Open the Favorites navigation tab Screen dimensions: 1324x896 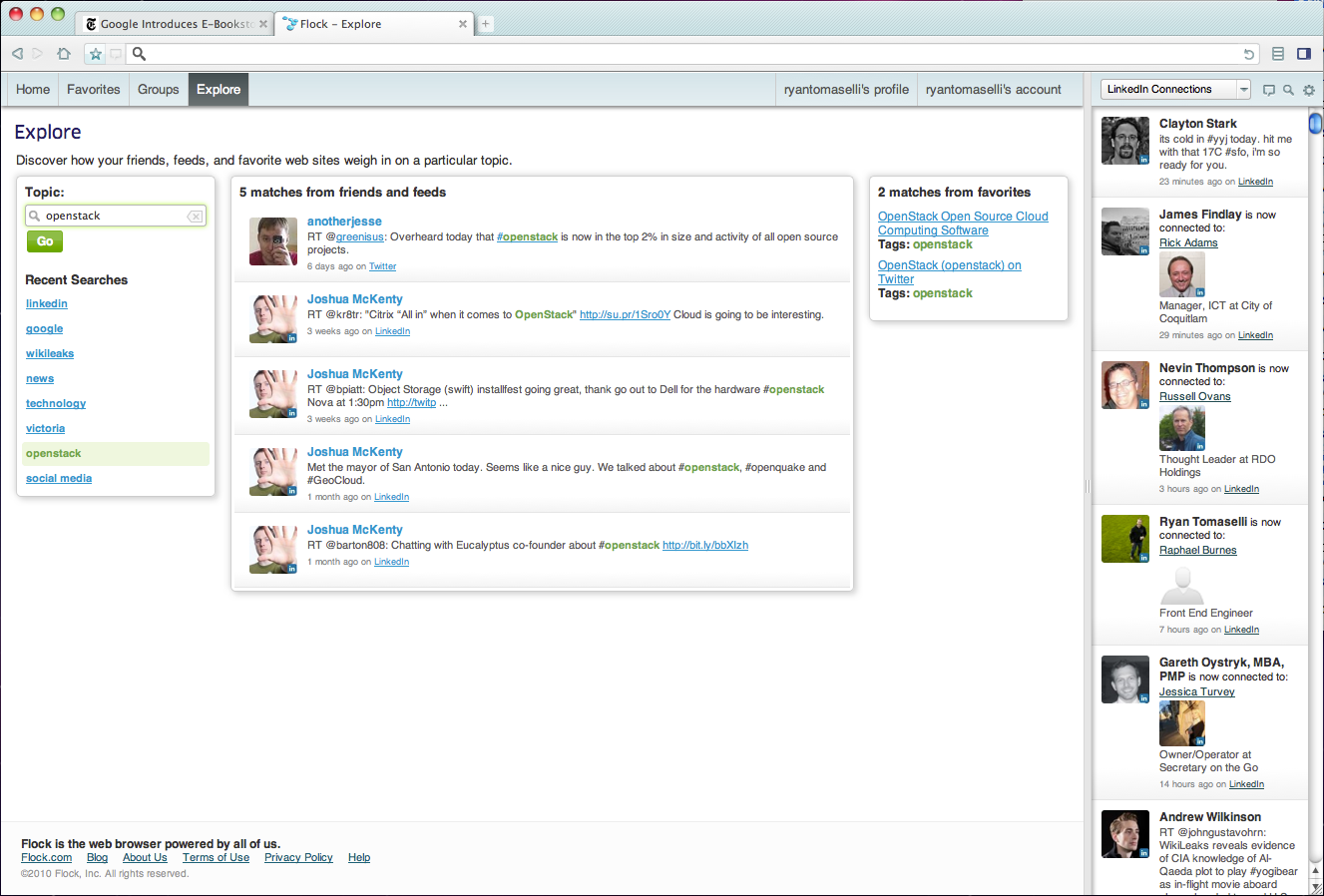click(x=94, y=90)
